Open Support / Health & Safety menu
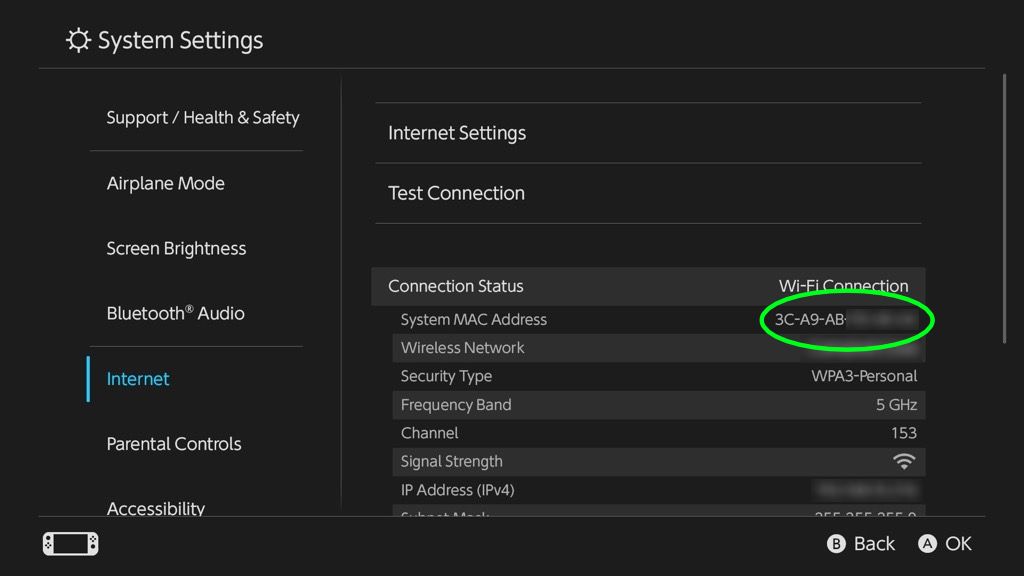Image resolution: width=1024 pixels, height=576 pixels. tap(202, 118)
